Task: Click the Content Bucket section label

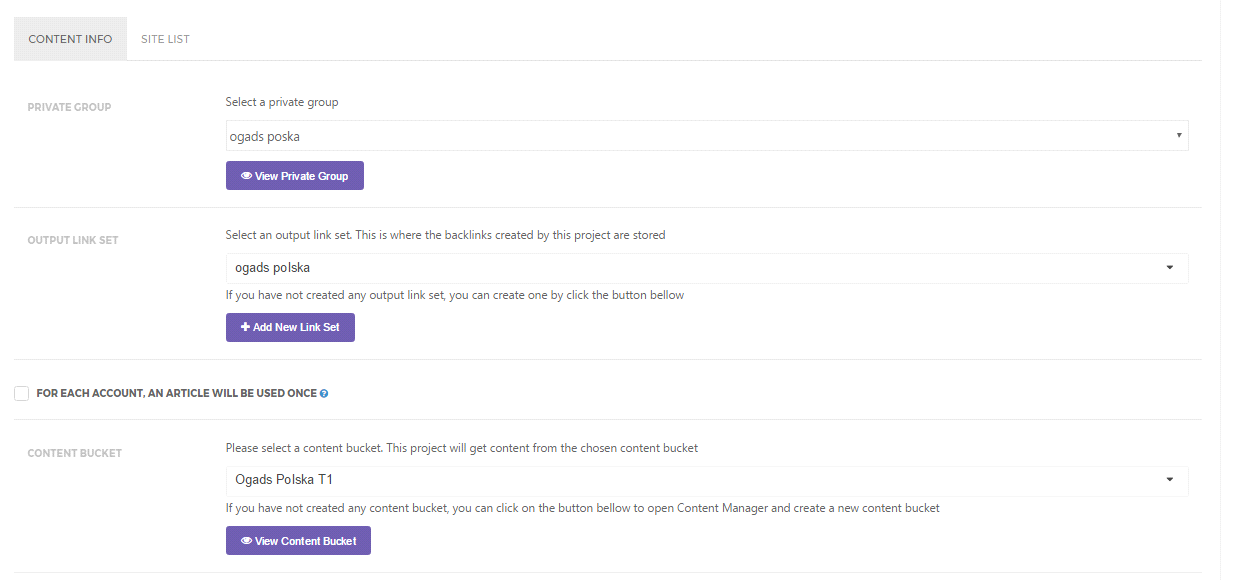Action: click(x=74, y=453)
